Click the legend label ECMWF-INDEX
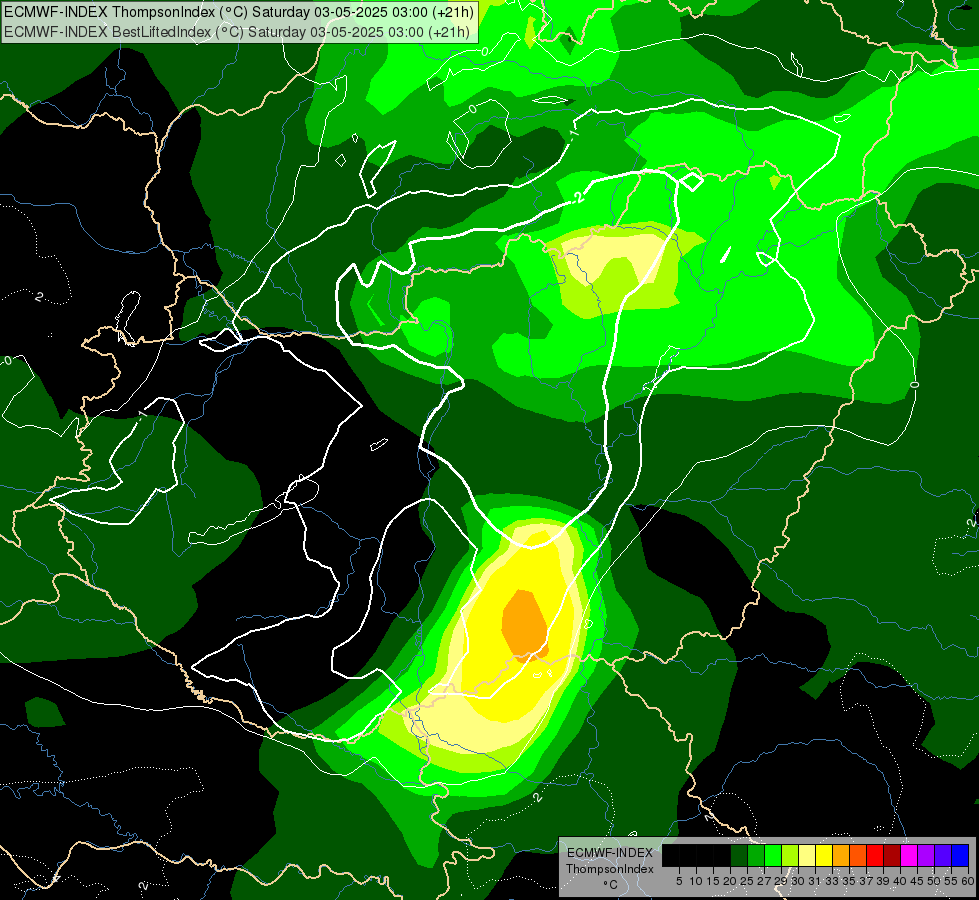The height and width of the screenshot is (900, 979). pos(610,853)
